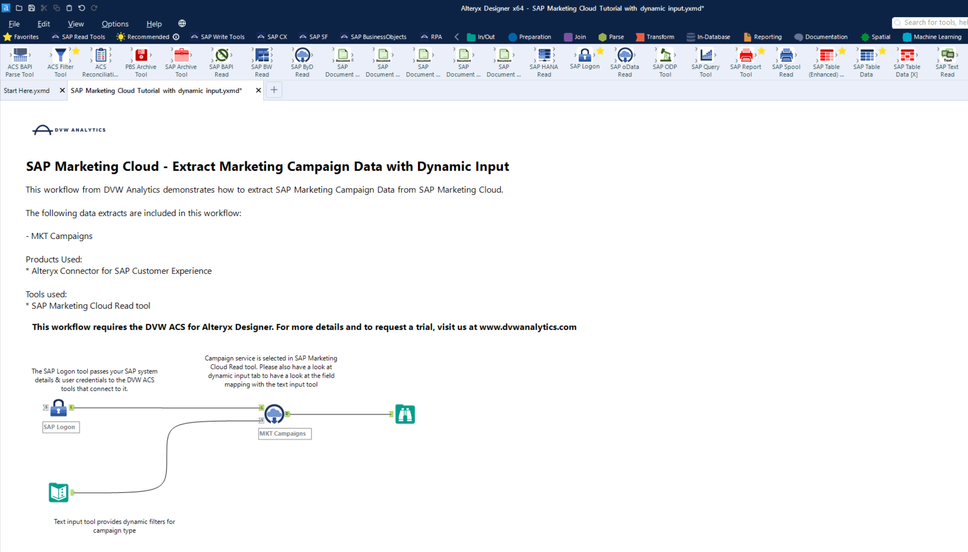Select the SAP HANA Read tool
Screen dimensions: 968x552
coord(544,62)
